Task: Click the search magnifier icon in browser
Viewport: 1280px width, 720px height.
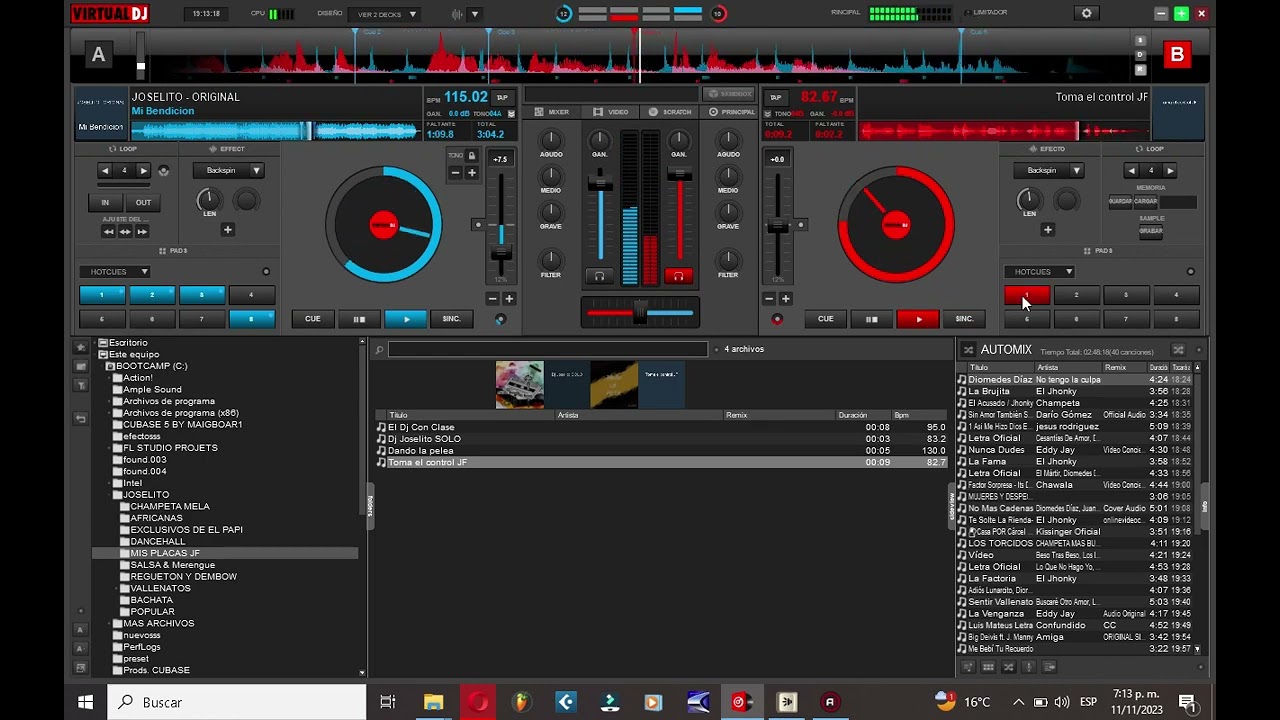Action: pyautogui.click(x=379, y=349)
